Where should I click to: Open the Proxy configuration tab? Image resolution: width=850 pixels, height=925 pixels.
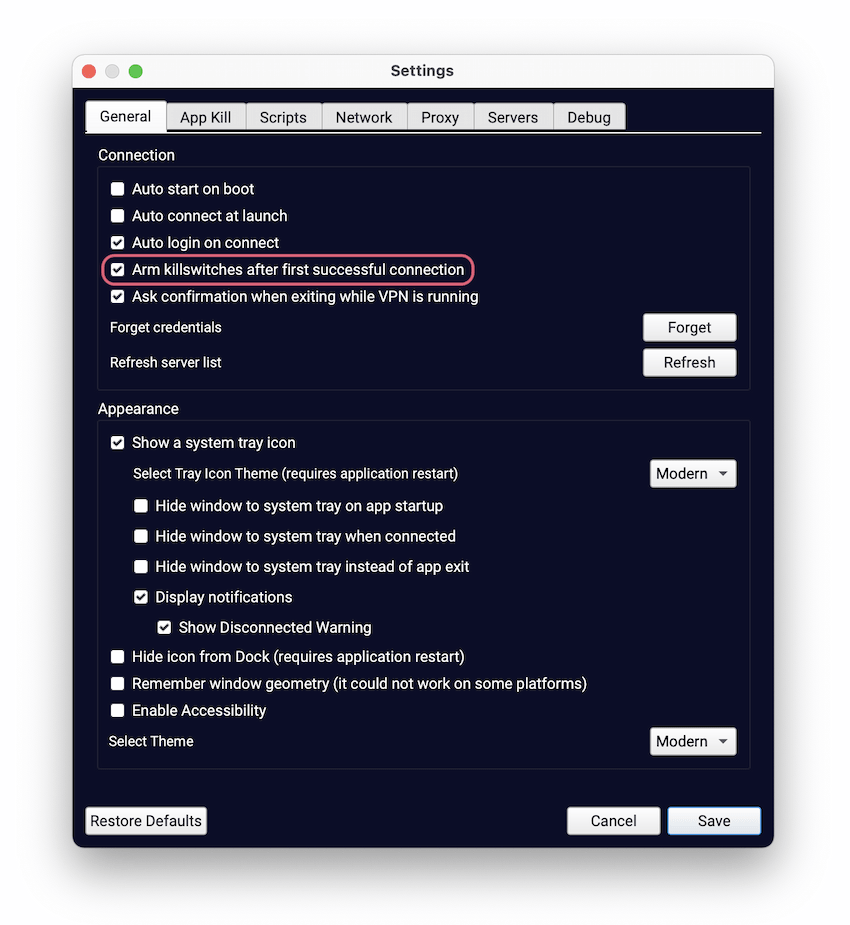(440, 117)
